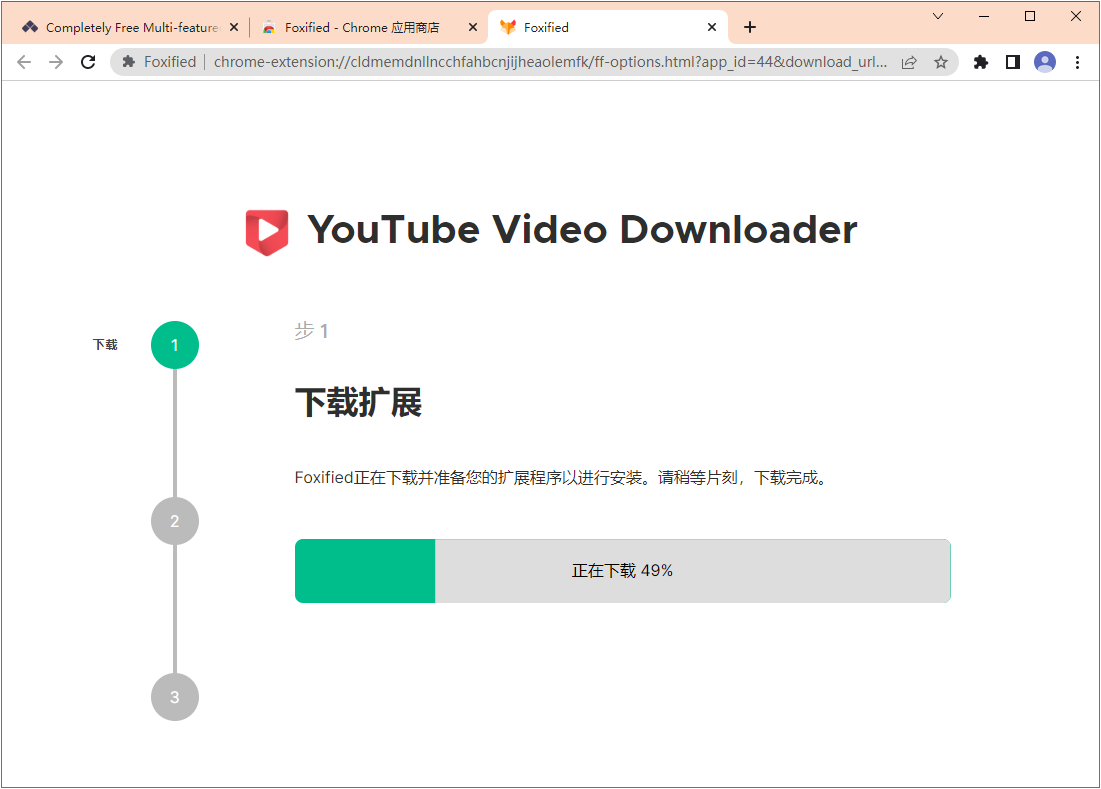Open a new tab with the plus button
Viewport: 1101px width, 789px height.
pyautogui.click(x=750, y=27)
